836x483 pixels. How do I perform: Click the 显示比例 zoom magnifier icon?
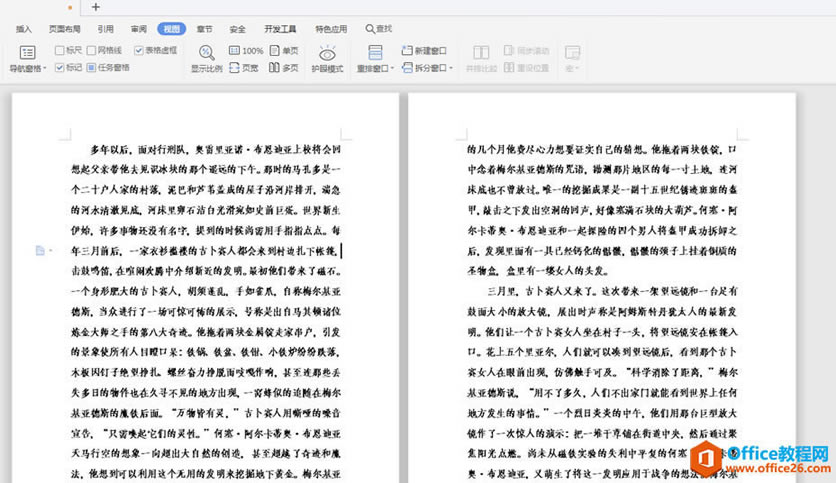click(206, 53)
